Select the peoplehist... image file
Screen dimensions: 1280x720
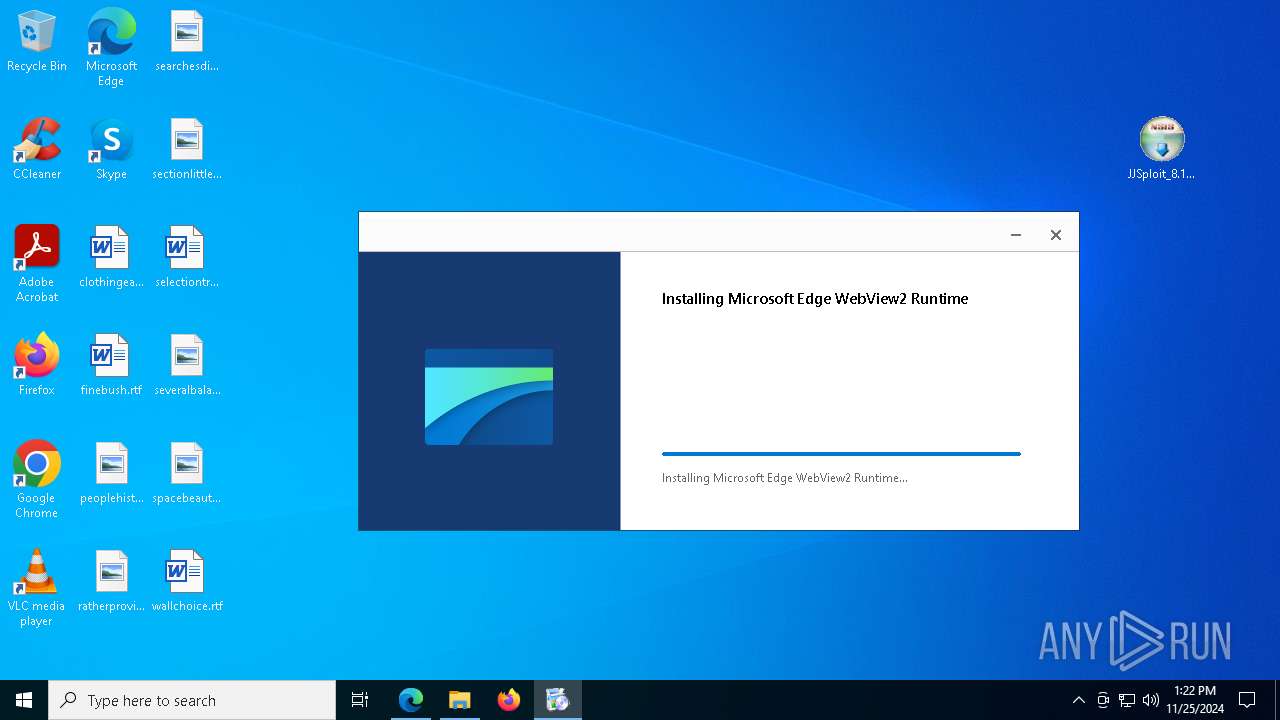[x=111, y=474]
